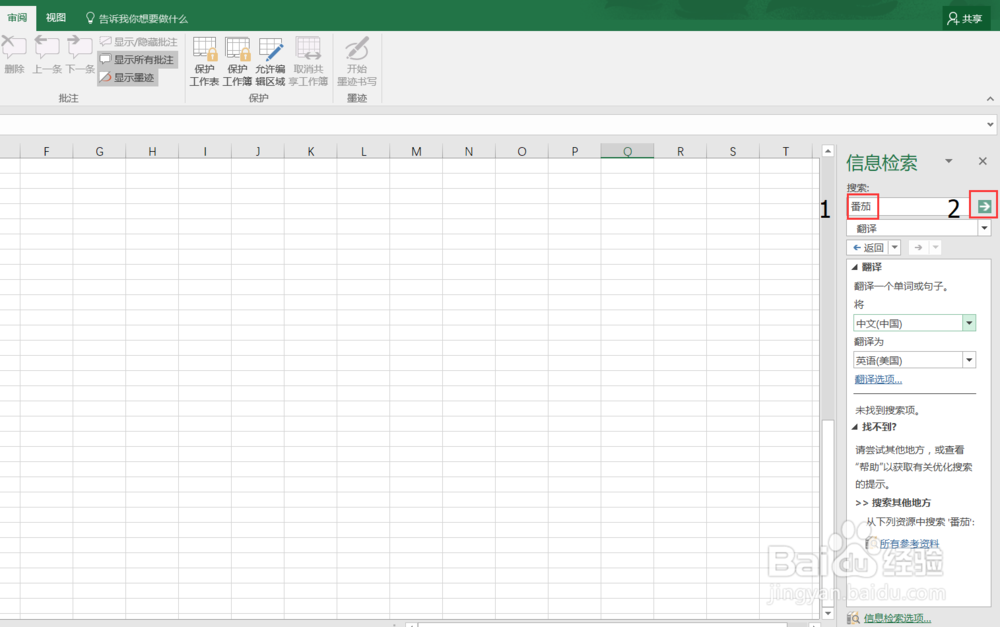
Task: Click Unshare Workbook icon
Action: pyautogui.click(x=308, y=61)
